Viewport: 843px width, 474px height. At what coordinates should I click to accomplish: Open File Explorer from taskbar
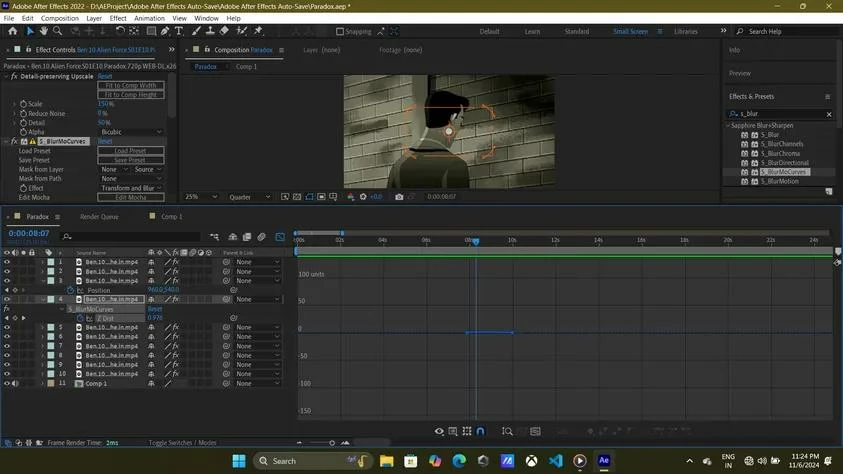click(387, 461)
